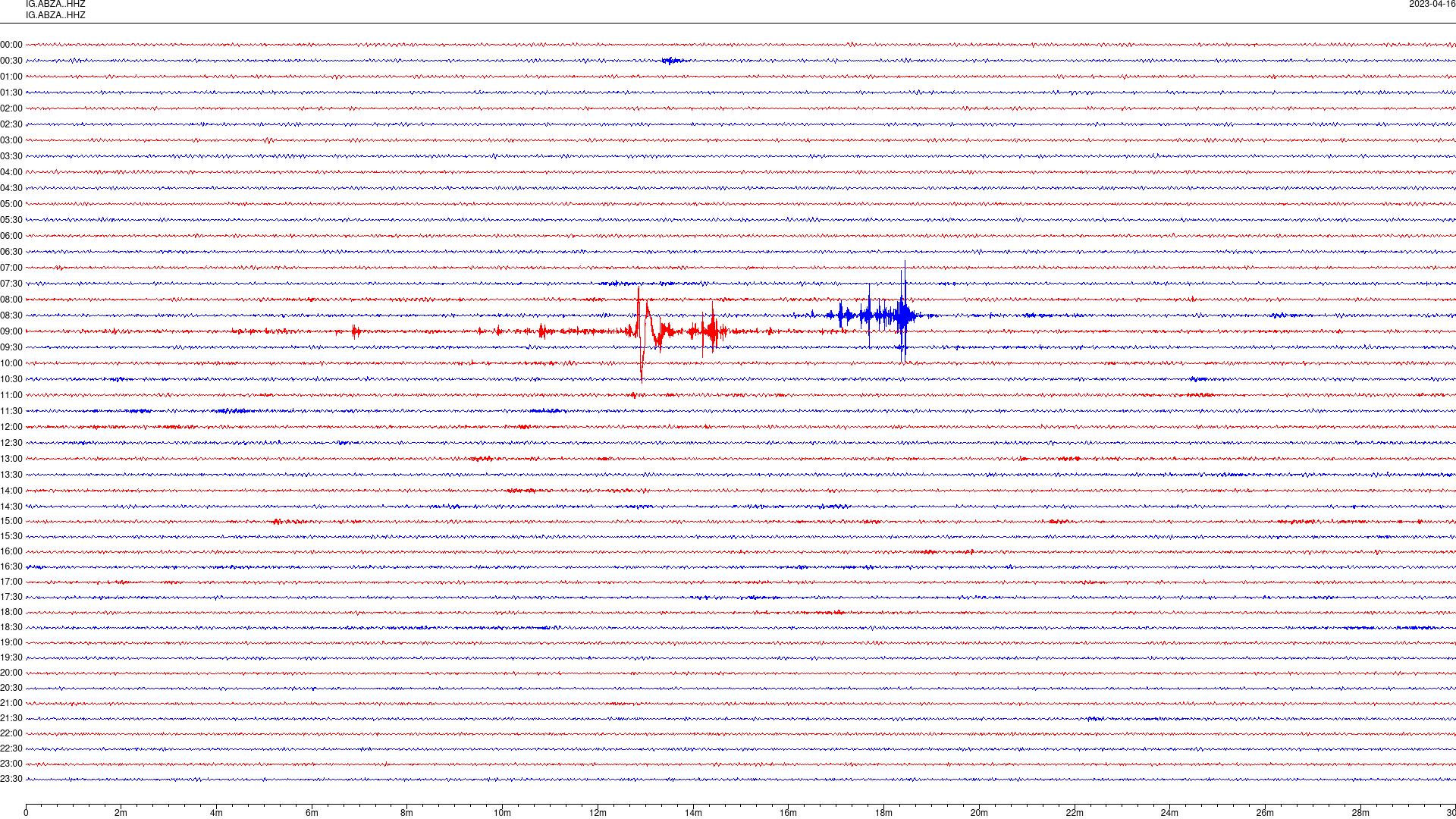Click the 2m tick on time axis
1456x819 pixels.
[x=121, y=812]
